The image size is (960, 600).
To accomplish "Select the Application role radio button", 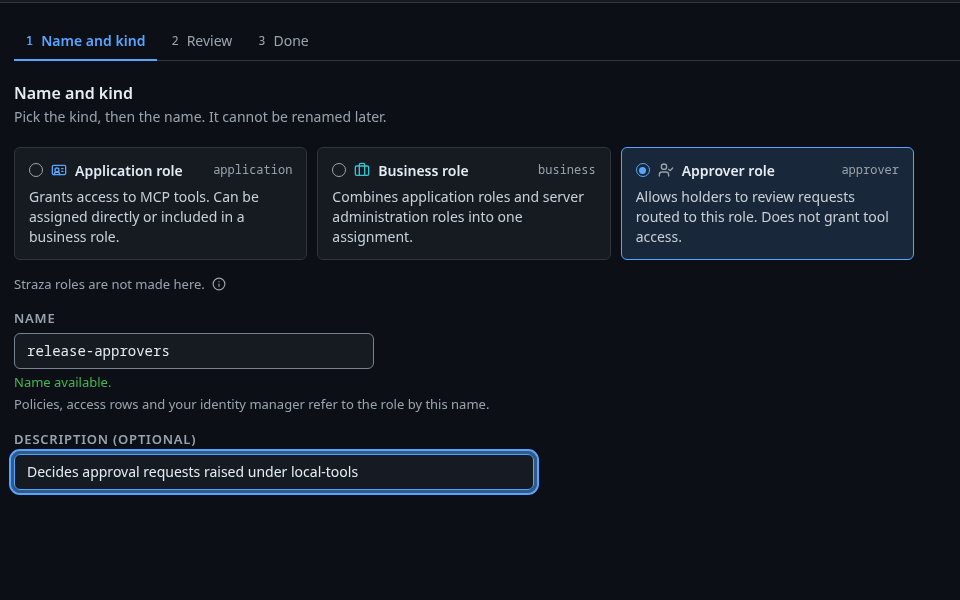I will (36, 170).
